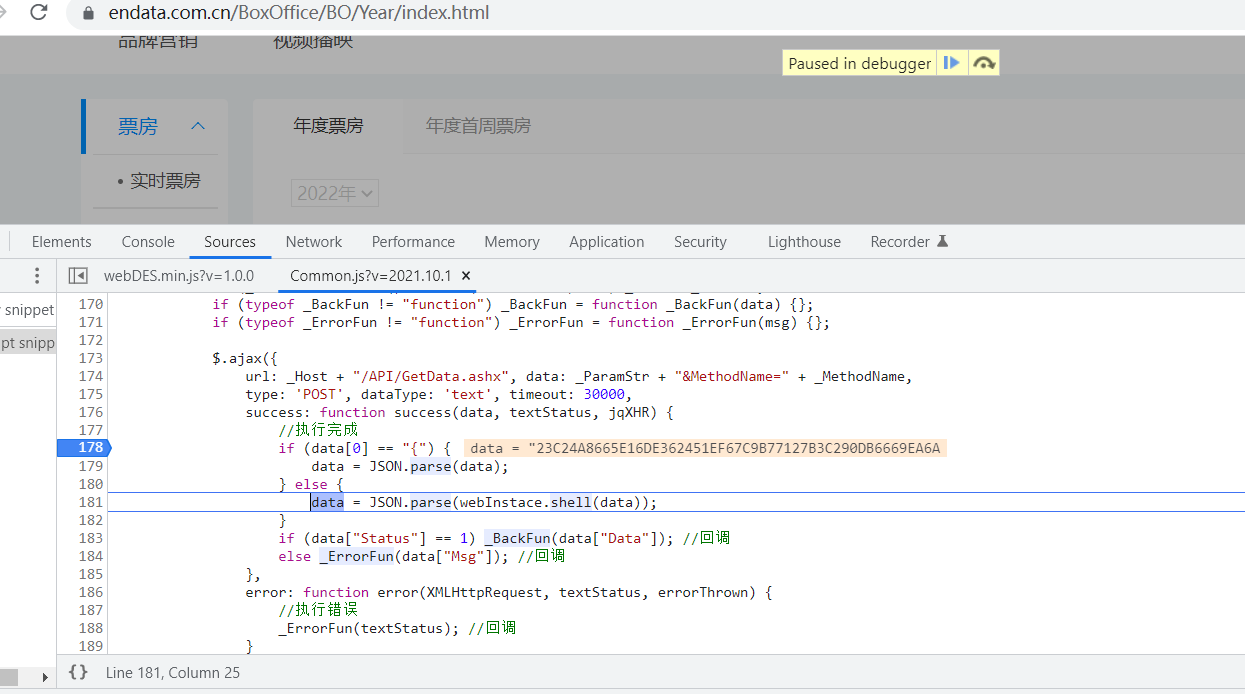Click line number 174 in gutter
The height and width of the screenshot is (694, 1245).
(91, 376)
